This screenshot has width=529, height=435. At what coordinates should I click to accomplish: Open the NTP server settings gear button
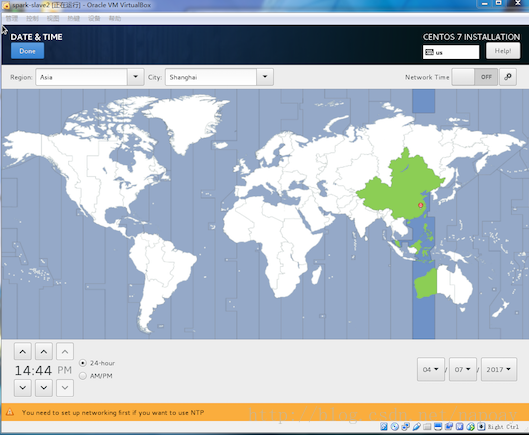(x=508, y=77)
